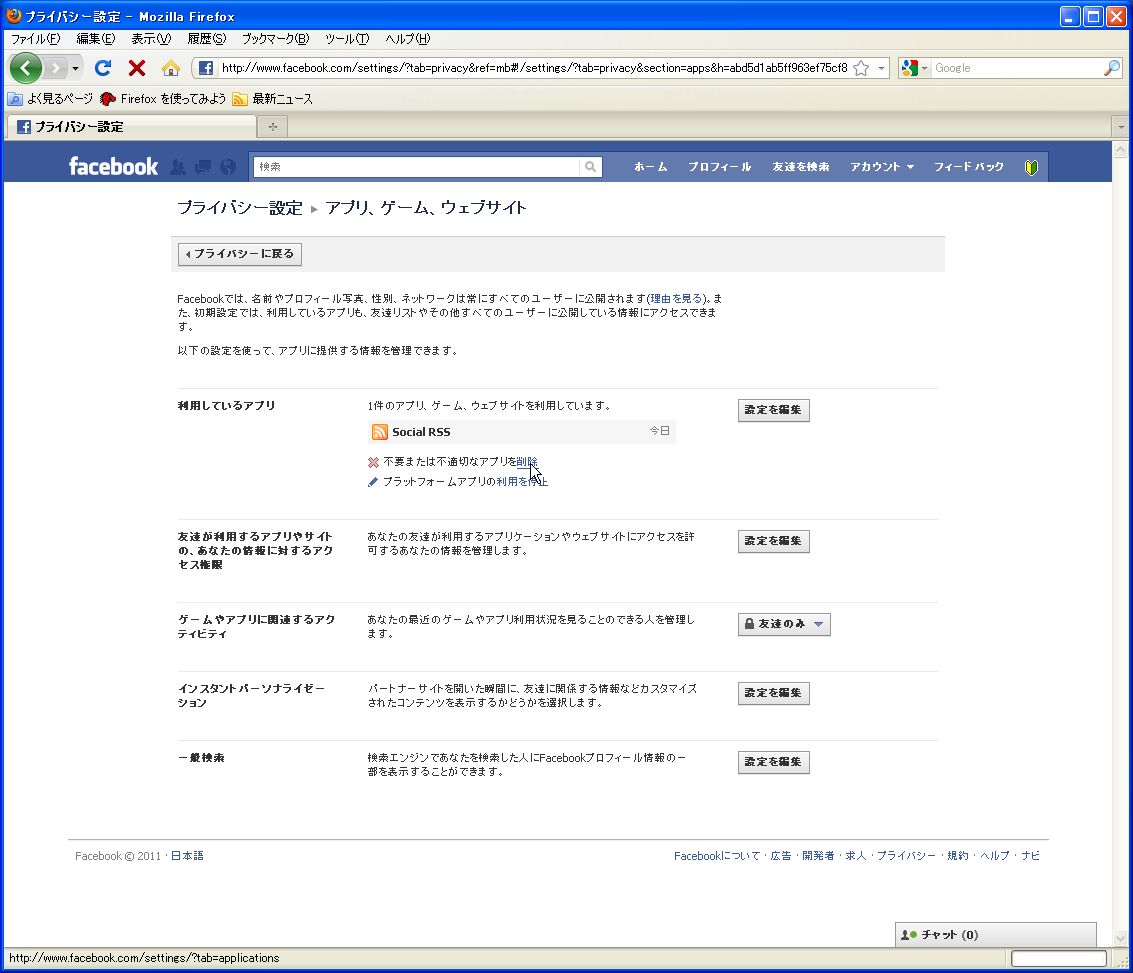Viewport: 1133px width, 973px height.
Task: Open the Firefox を使ってみよう bookmark
Action: pos(163,99)
